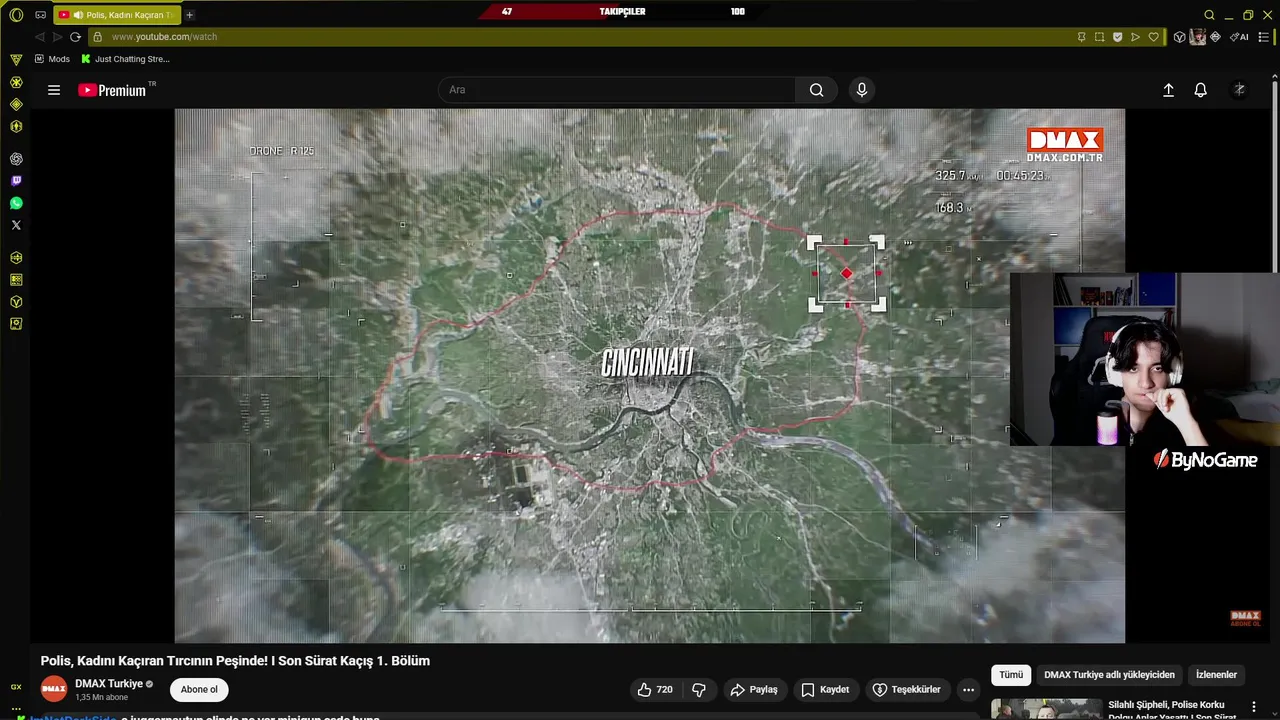Open WhatsApp in the Opera sidebar
Viewport: 1280px width, 720px height.
tap(16, 203)
